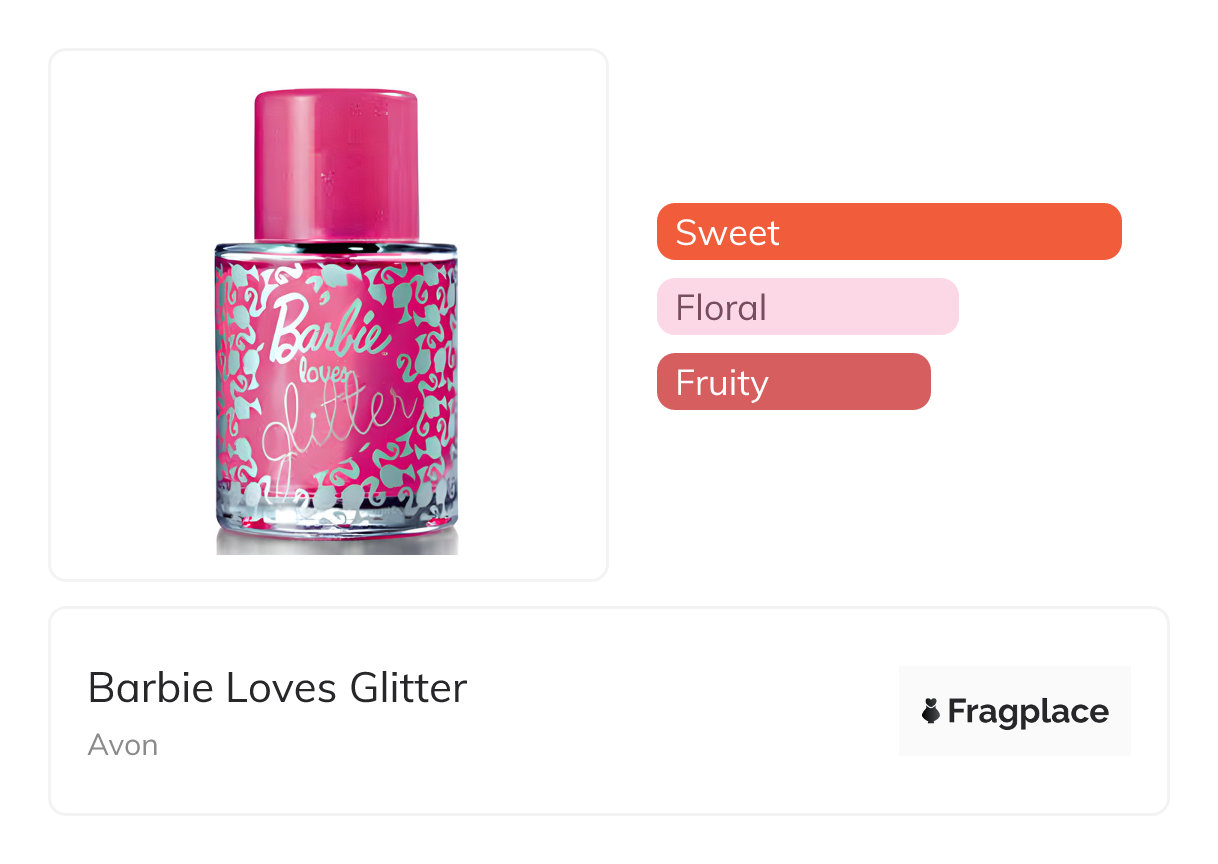Click the Fragplace brand name text
Viewport: 1218px width, 864px height.
[x=1028, y=711]
